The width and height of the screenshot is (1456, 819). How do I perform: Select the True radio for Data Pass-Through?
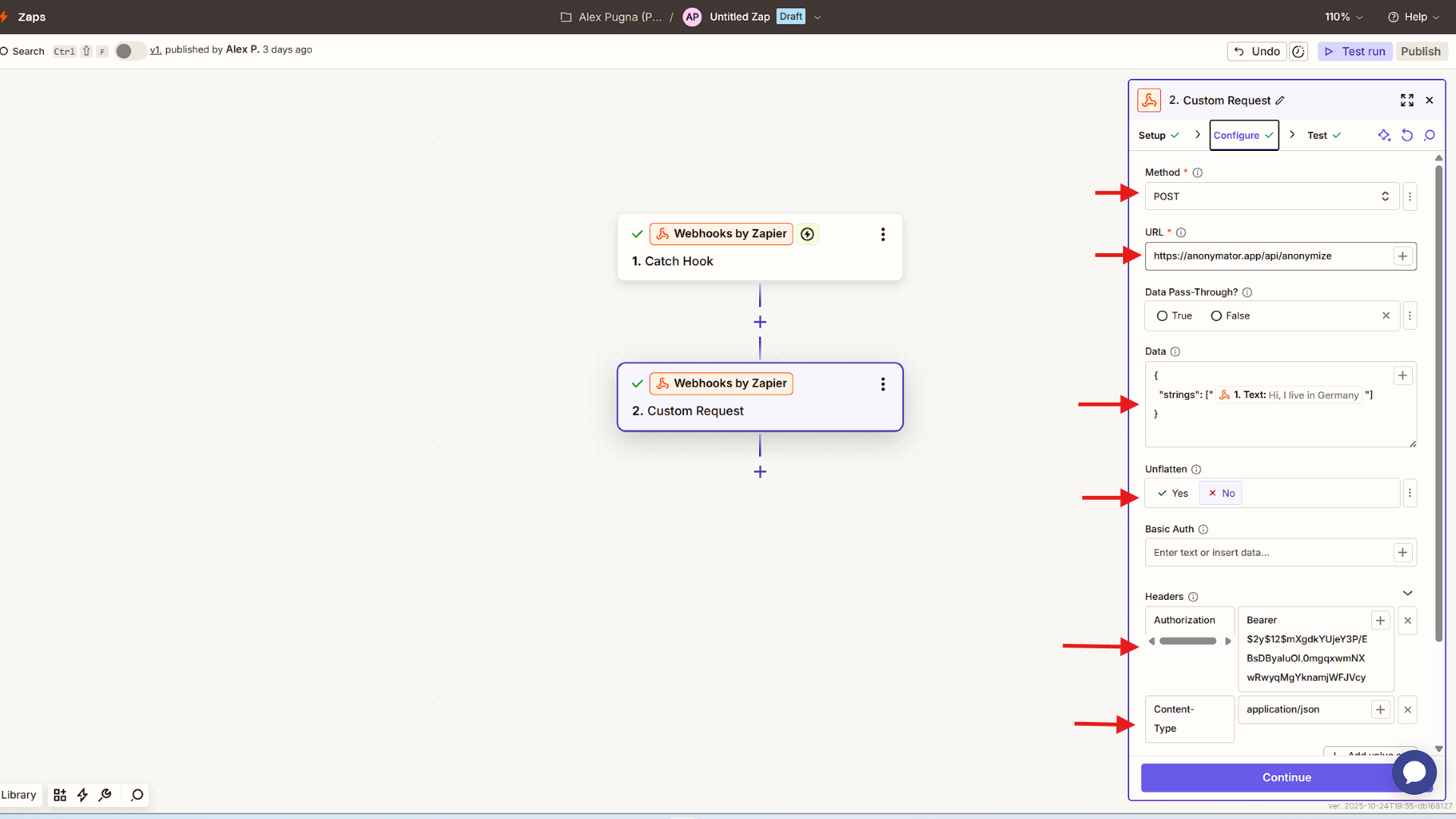[1164, 315]
